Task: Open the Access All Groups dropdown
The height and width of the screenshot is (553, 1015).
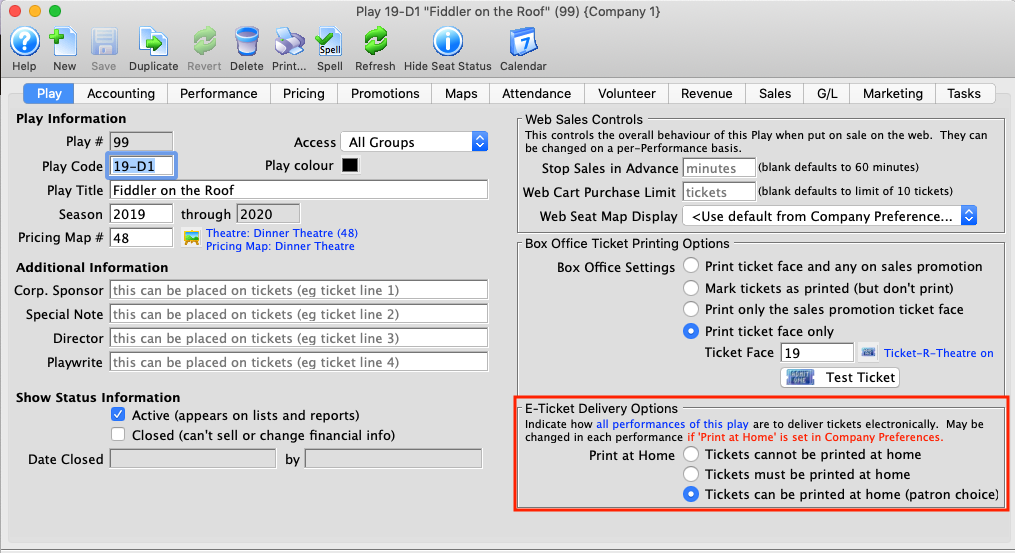Action: (414, 142)
